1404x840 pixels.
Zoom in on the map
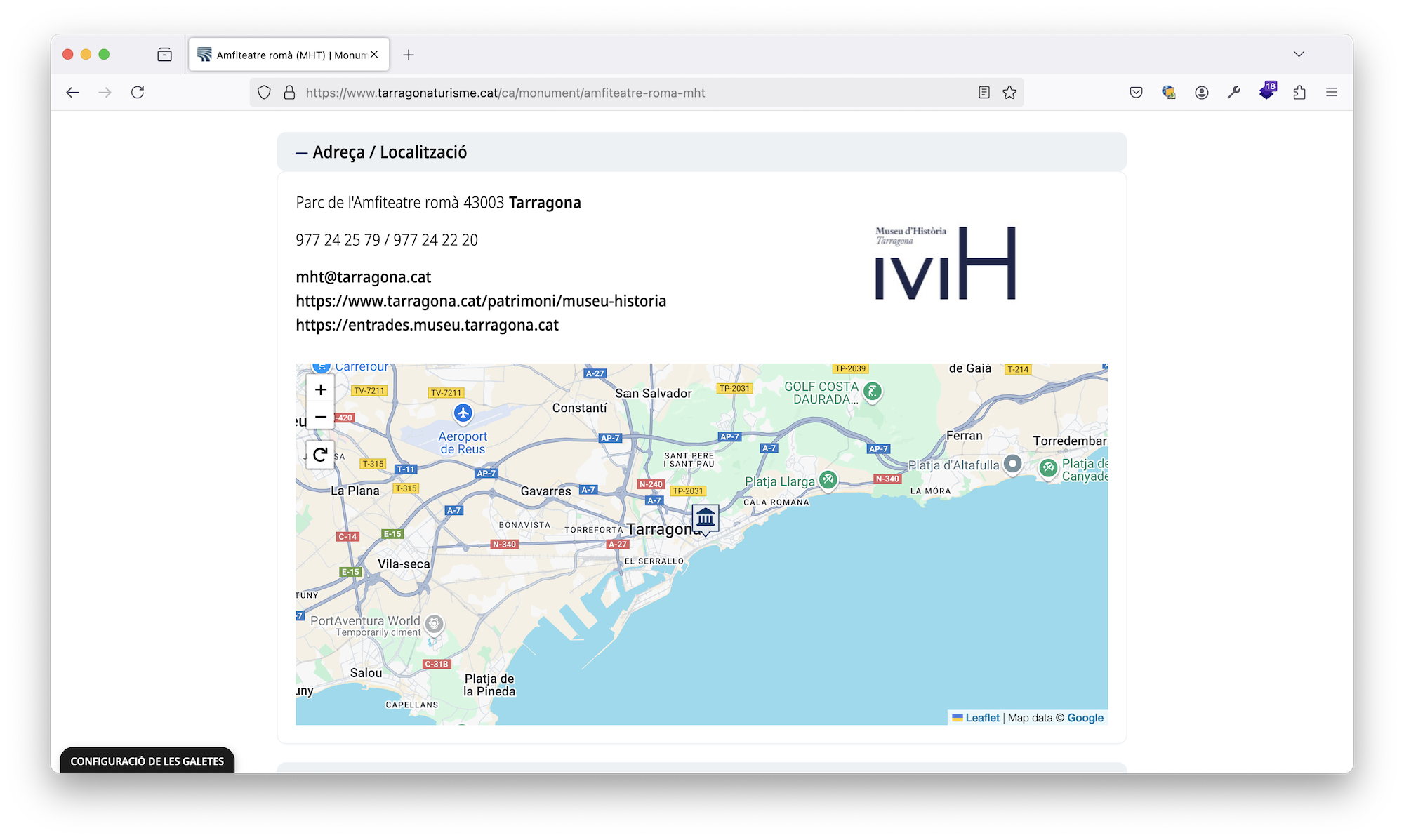point(321,389)
